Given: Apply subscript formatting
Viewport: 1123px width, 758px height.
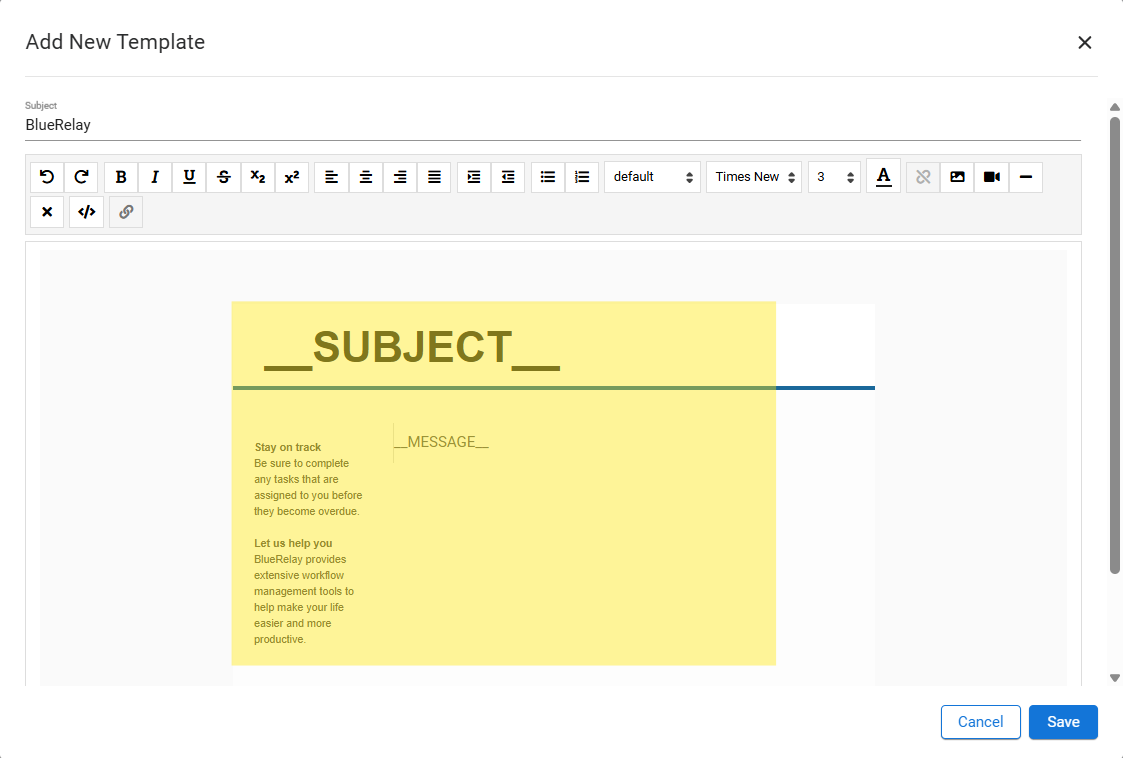Looking at the screenshot, I should (x=258, y=177).
